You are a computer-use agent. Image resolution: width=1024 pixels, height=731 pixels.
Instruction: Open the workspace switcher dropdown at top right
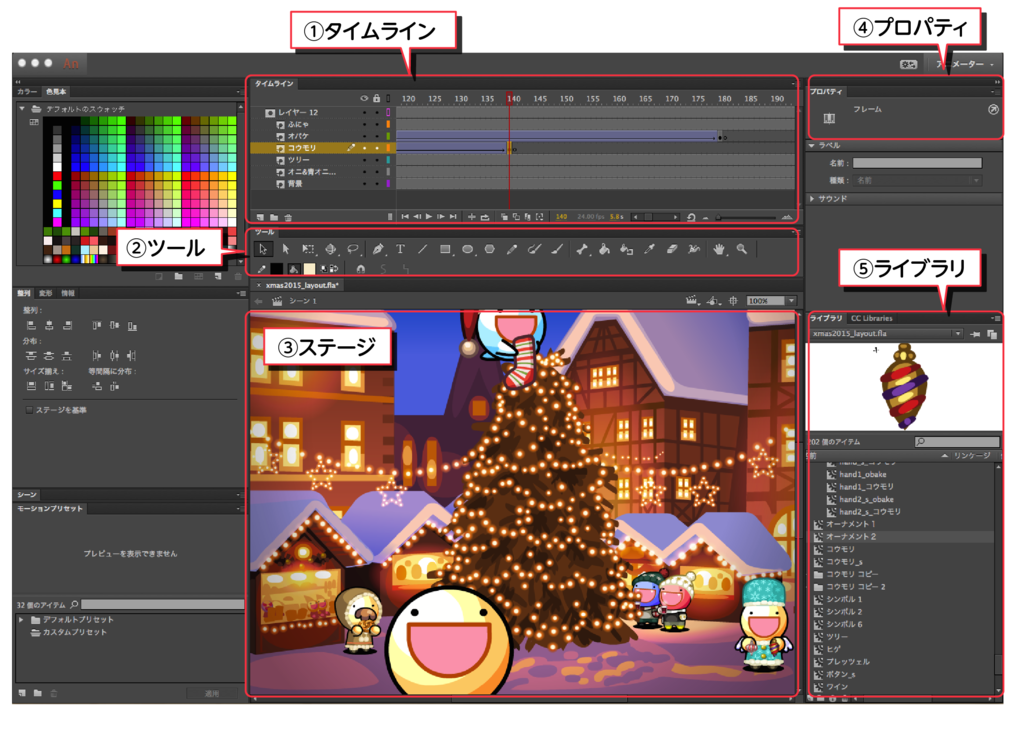point(965,64)
